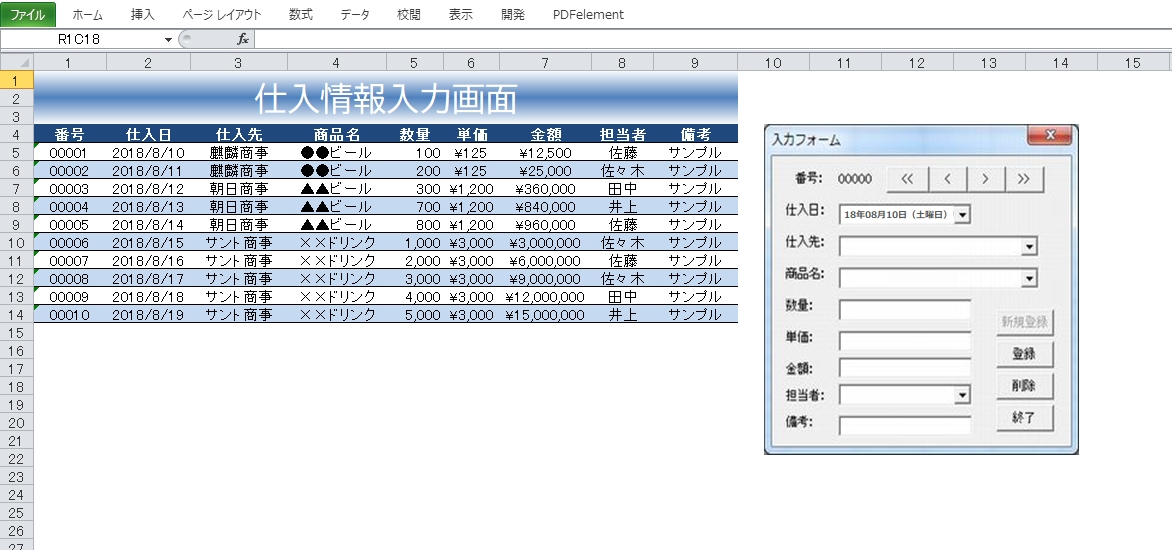Go to previous record with < button
Screen dimensions: 1172x550
click(x=948, y=179)
